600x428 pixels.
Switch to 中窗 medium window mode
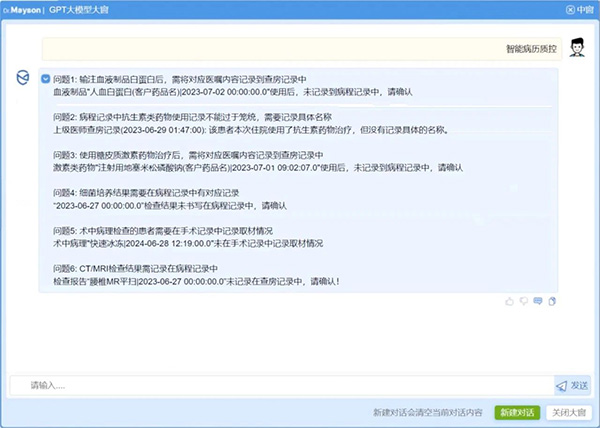pos(578,8)
